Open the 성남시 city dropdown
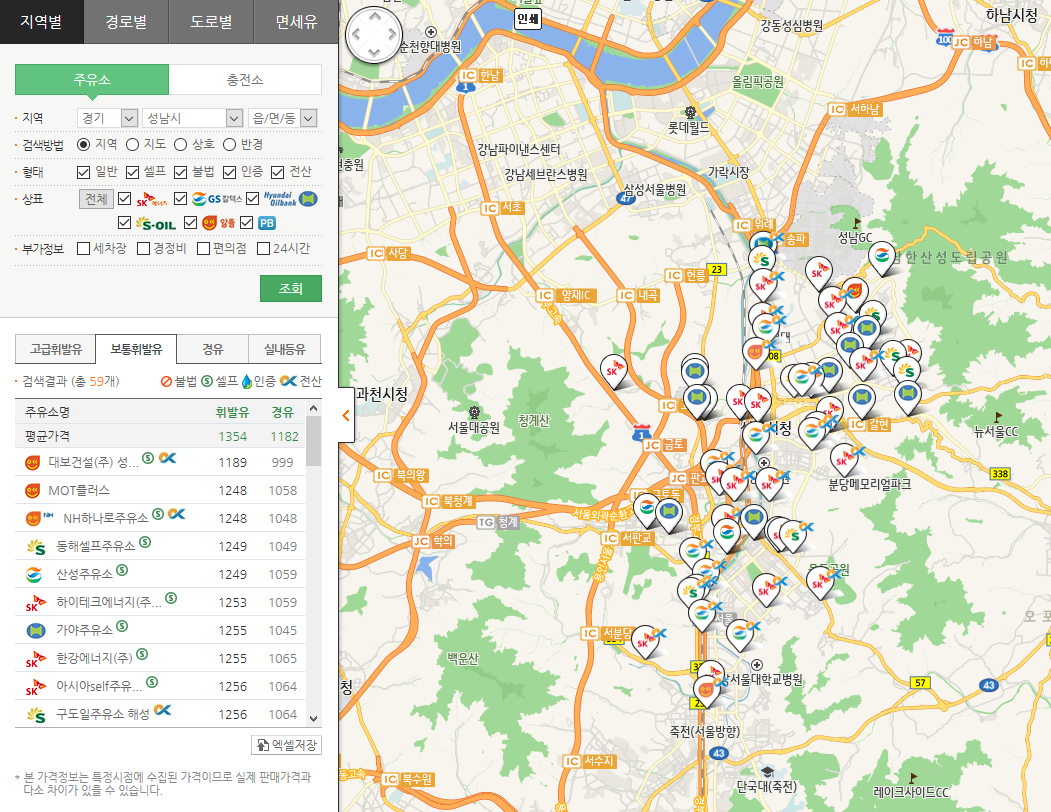The height and width of the screenshot is (812, 1051). point(192,118)
